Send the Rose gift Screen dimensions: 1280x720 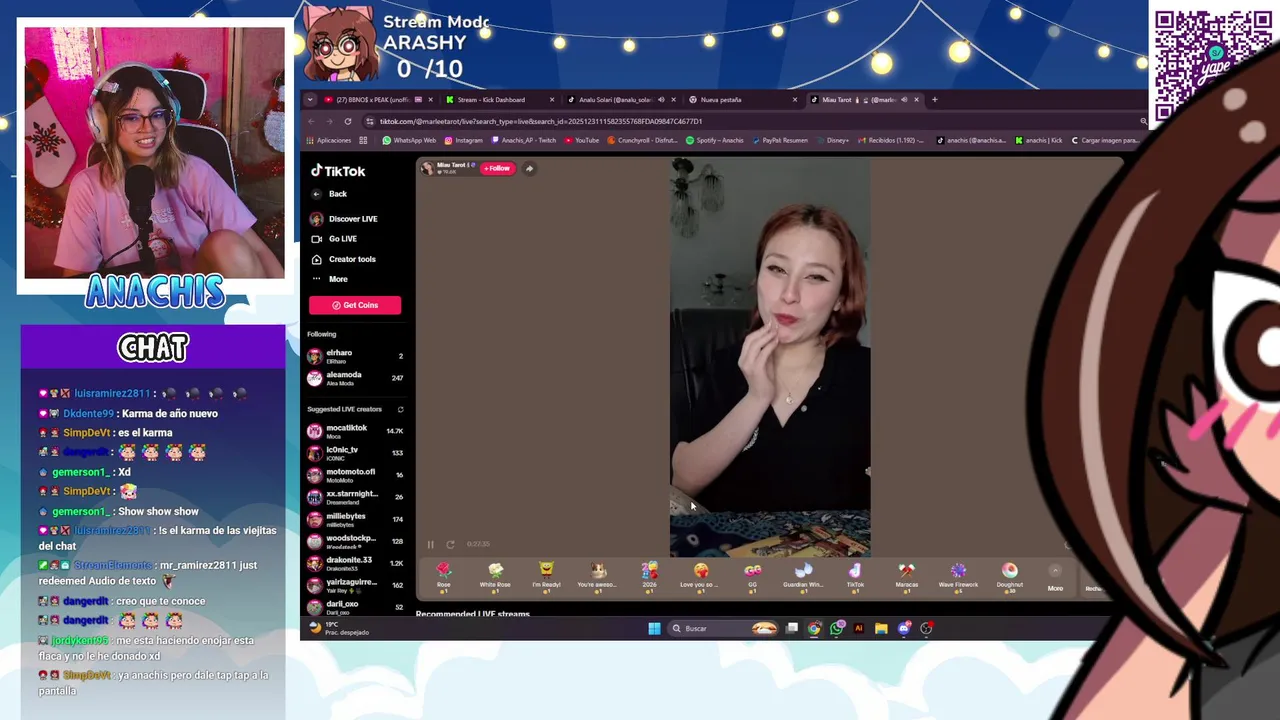click(x=444, y=577)
